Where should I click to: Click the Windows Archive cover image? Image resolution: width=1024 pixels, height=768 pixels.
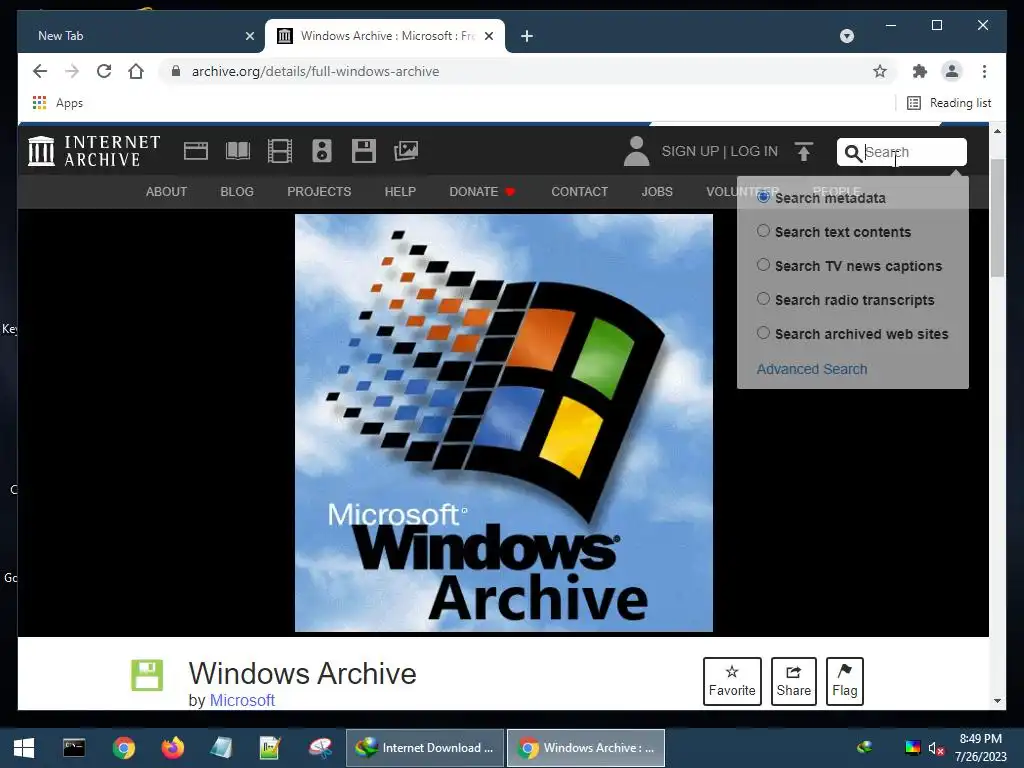[x=504, y=423]
